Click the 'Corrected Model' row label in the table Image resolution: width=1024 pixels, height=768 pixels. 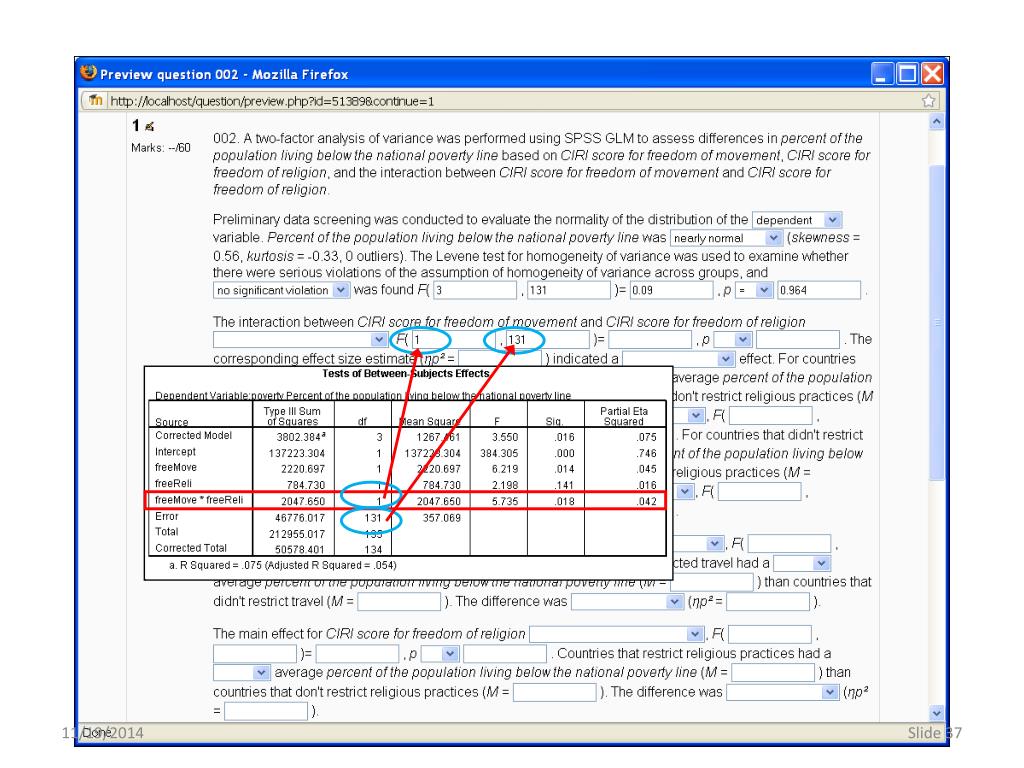coord(193,436)
